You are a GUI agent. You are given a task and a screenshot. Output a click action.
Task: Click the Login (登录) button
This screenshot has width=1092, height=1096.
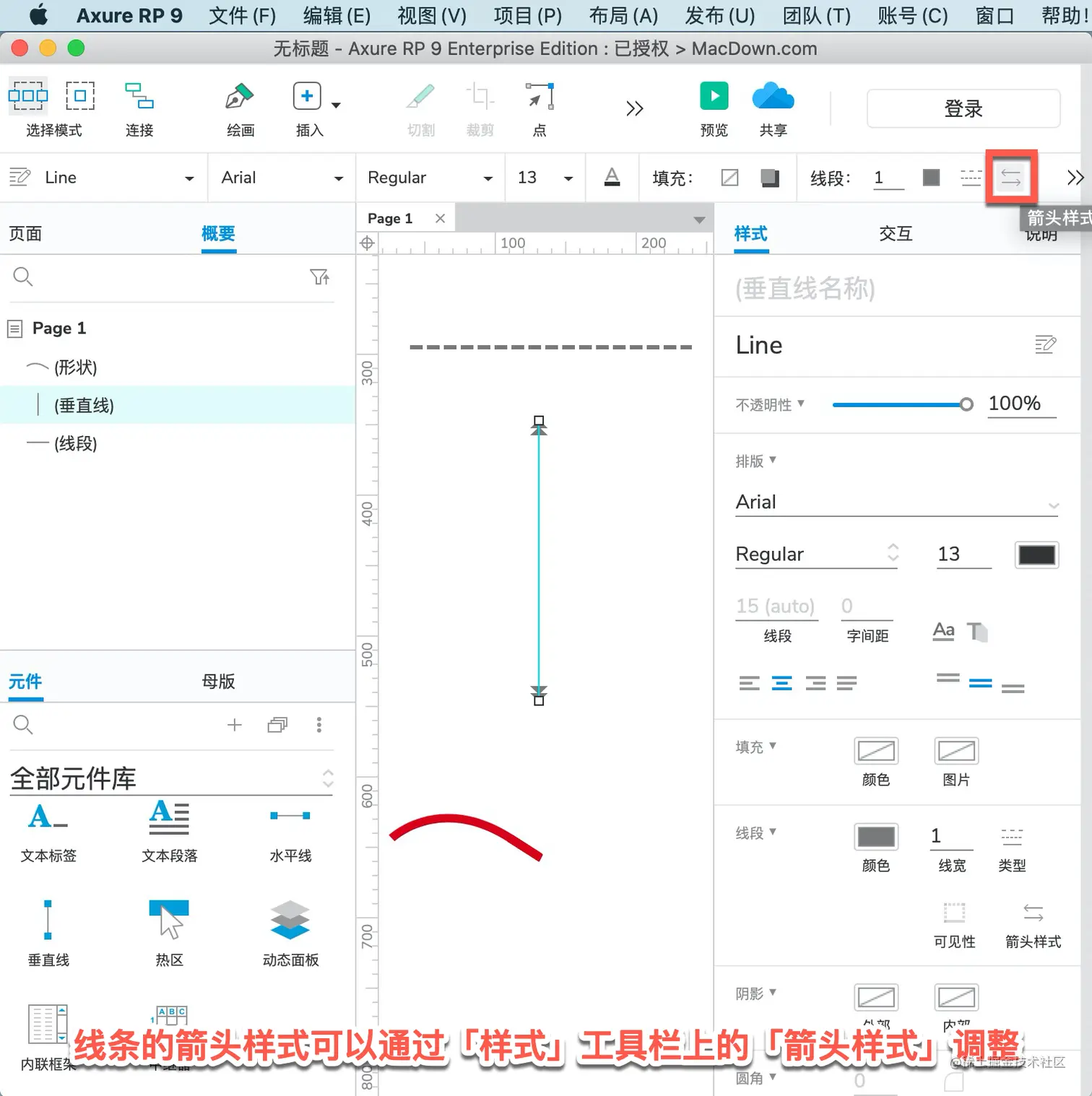(x=963, y=109)
